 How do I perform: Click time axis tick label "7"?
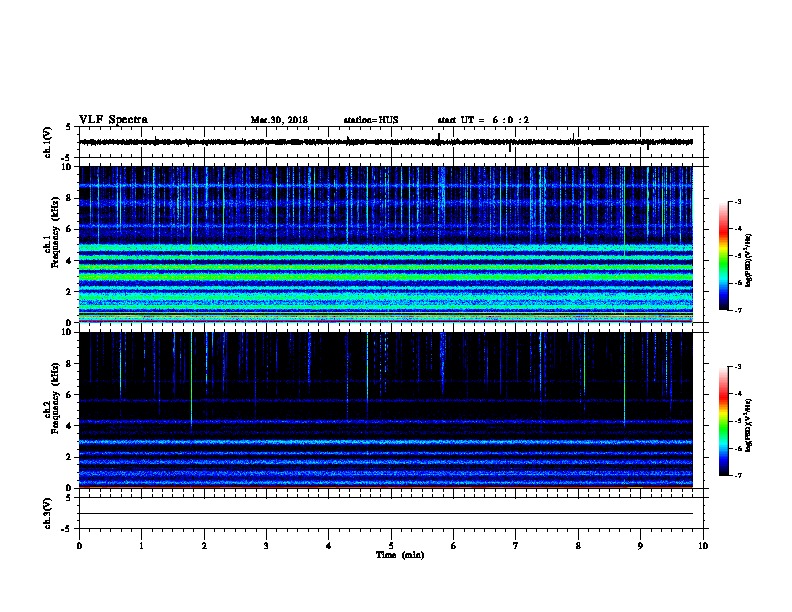[516, 546]
